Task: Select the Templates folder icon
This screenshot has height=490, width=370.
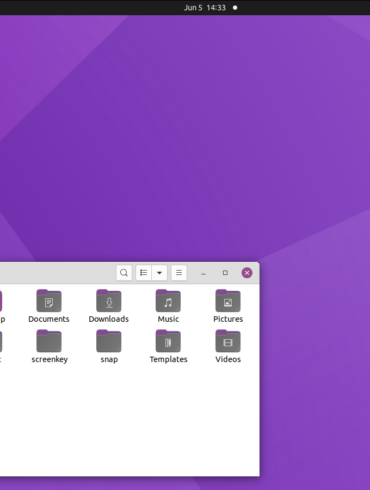Action: 168,341
